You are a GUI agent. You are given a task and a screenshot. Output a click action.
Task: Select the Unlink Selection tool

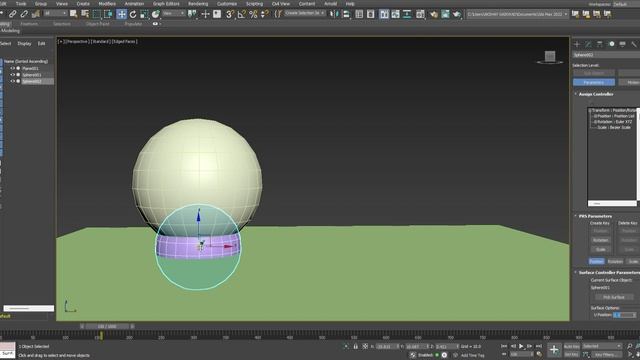(24, 14)
